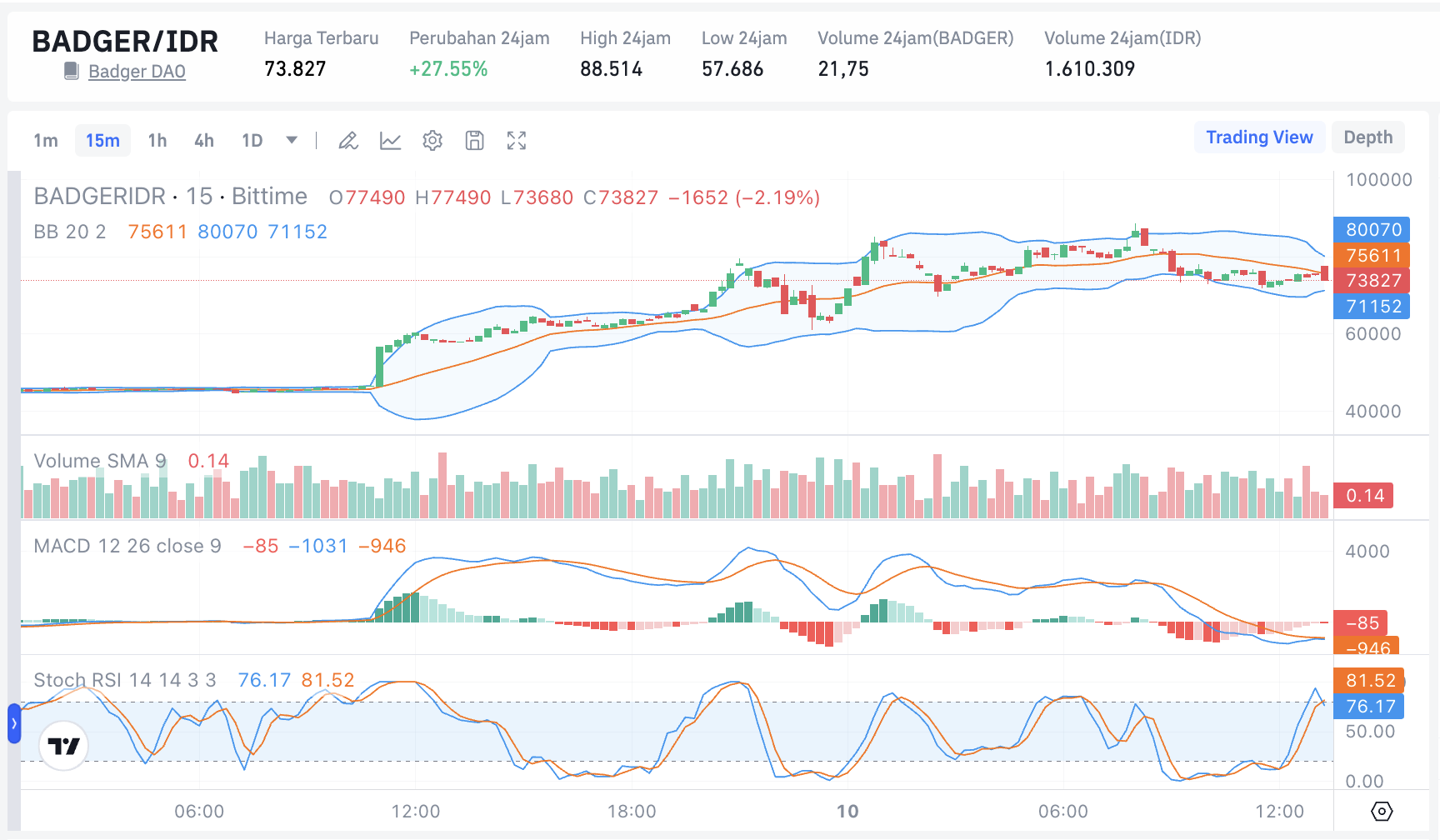Viewport: 1440px width, 840px height.
Task: Click the 100000 price axis label
Action: 1379,180
